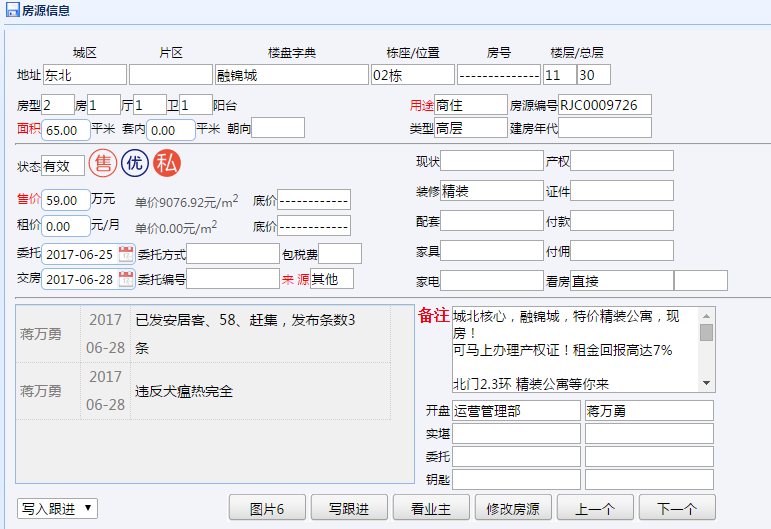Expand the 写入跟进 dropdown
Image resolution: width=771 pixels, height=529 pixels.
(57, 508)
